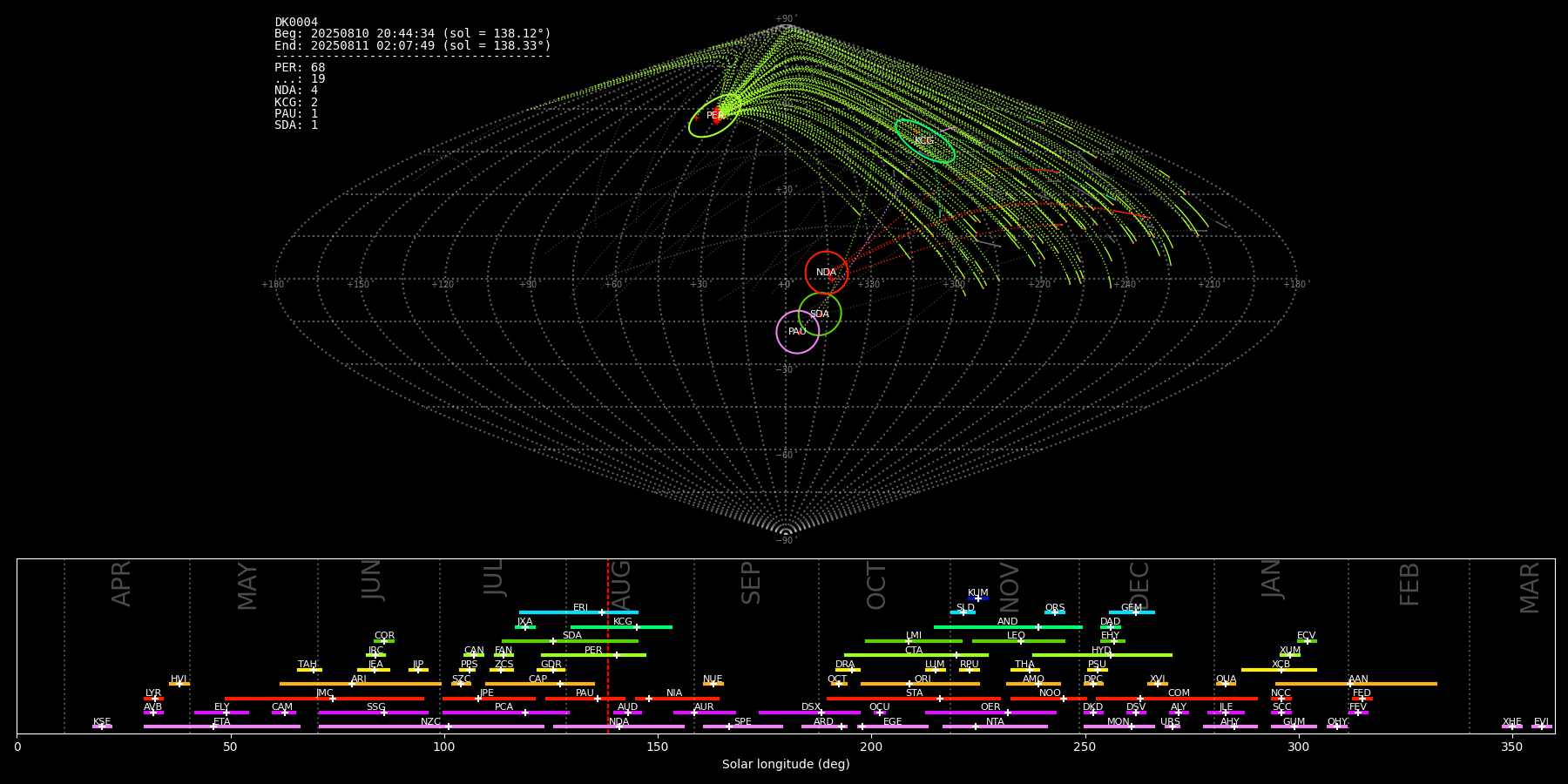Click the red dashed current solar longitude line
This screenshot has width=1568, height=784.
pyautogui.click(x=608, y=645)
